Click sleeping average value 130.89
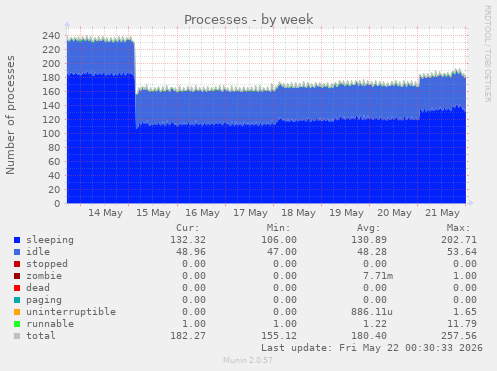 pos(369,240)
